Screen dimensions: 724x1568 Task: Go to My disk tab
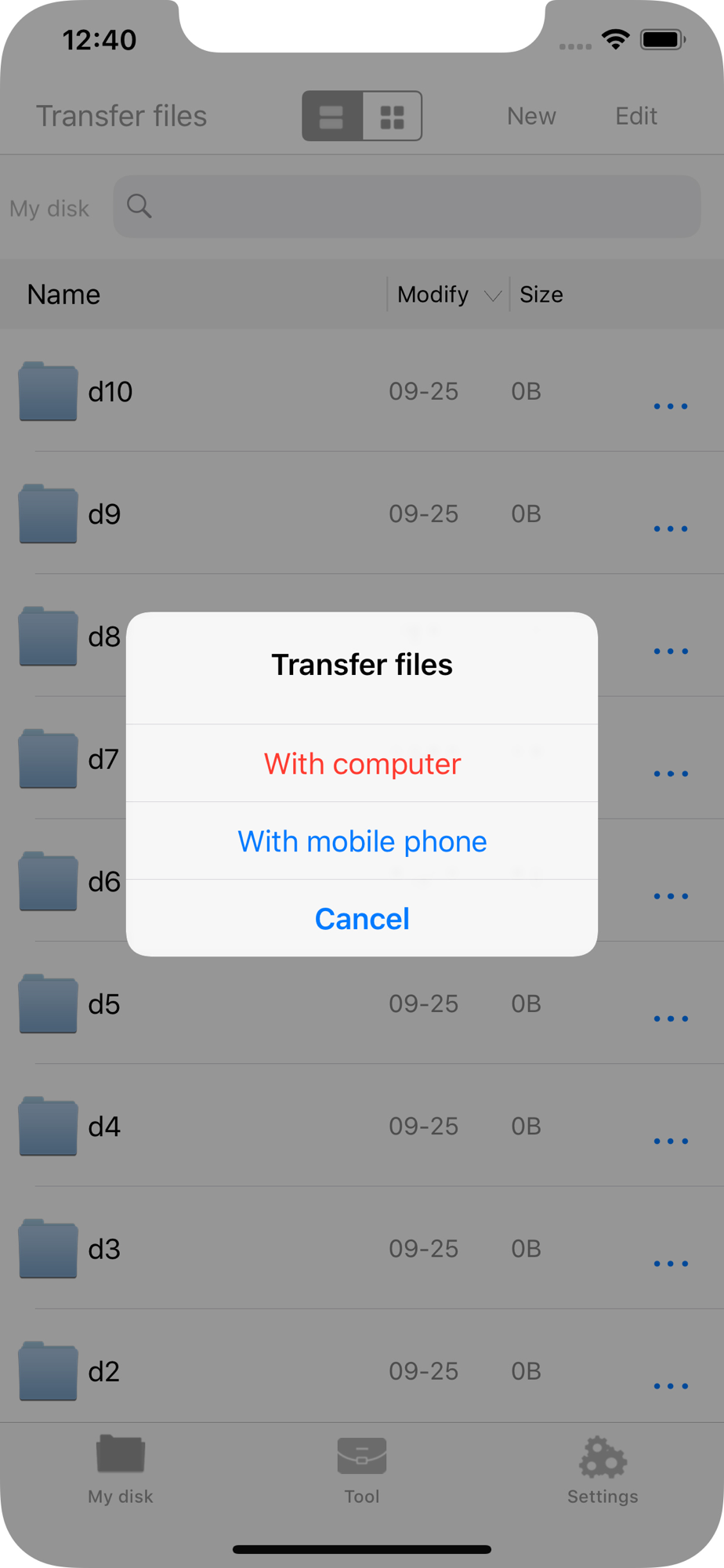tap(121, 1470)
